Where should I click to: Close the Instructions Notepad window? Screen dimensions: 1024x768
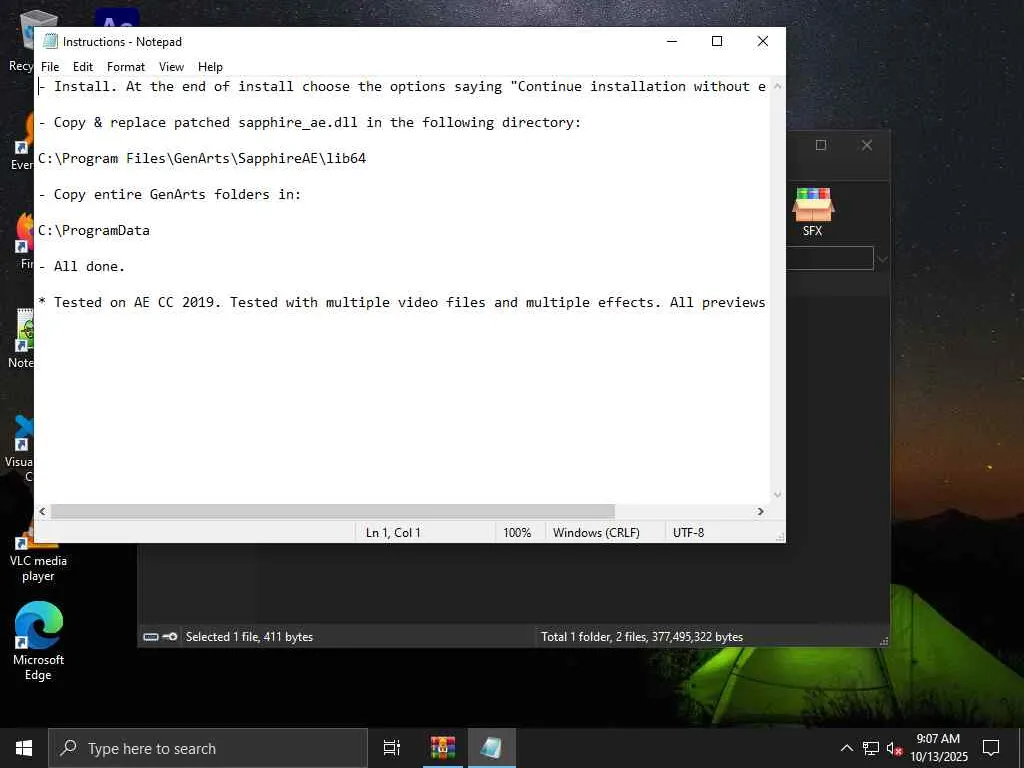pyautogui.click(x=762, y=41)
